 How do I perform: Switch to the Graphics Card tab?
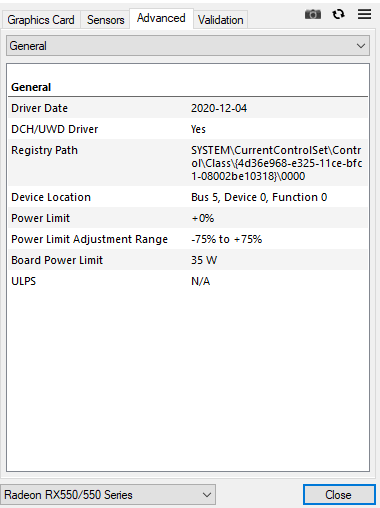tap(41, 20)
